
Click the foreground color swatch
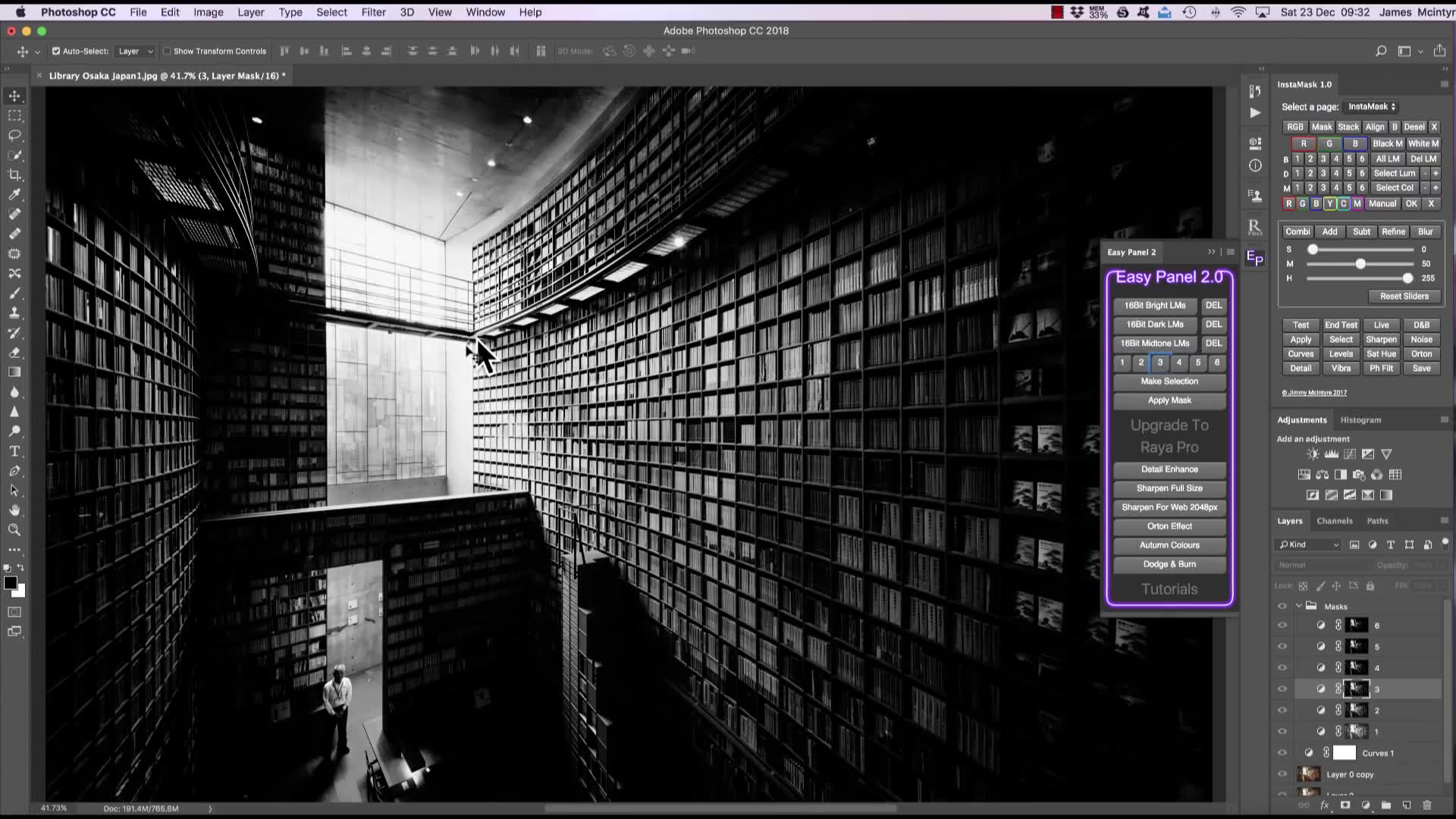11,583
